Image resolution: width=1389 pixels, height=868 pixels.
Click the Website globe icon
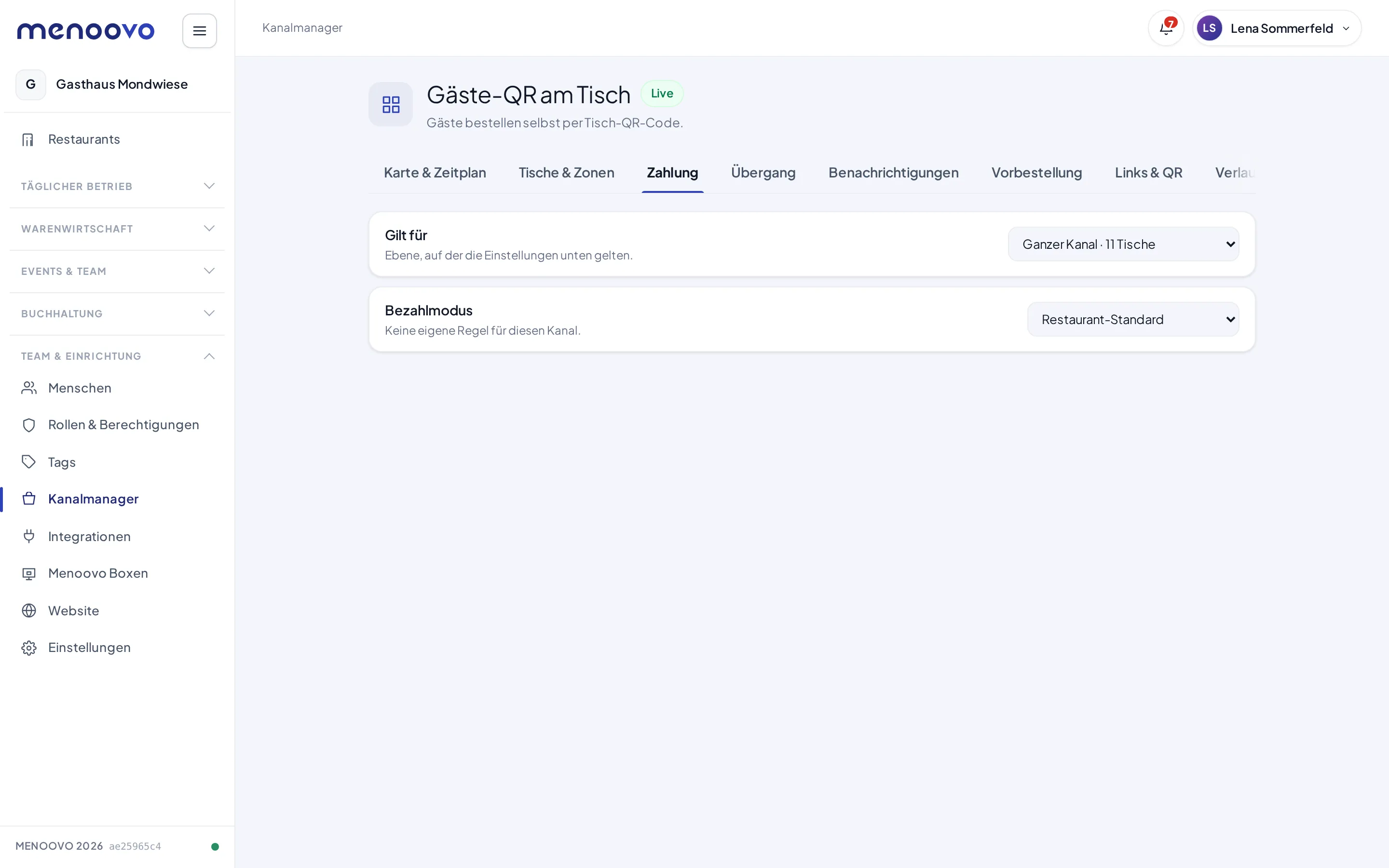(29, 610)
